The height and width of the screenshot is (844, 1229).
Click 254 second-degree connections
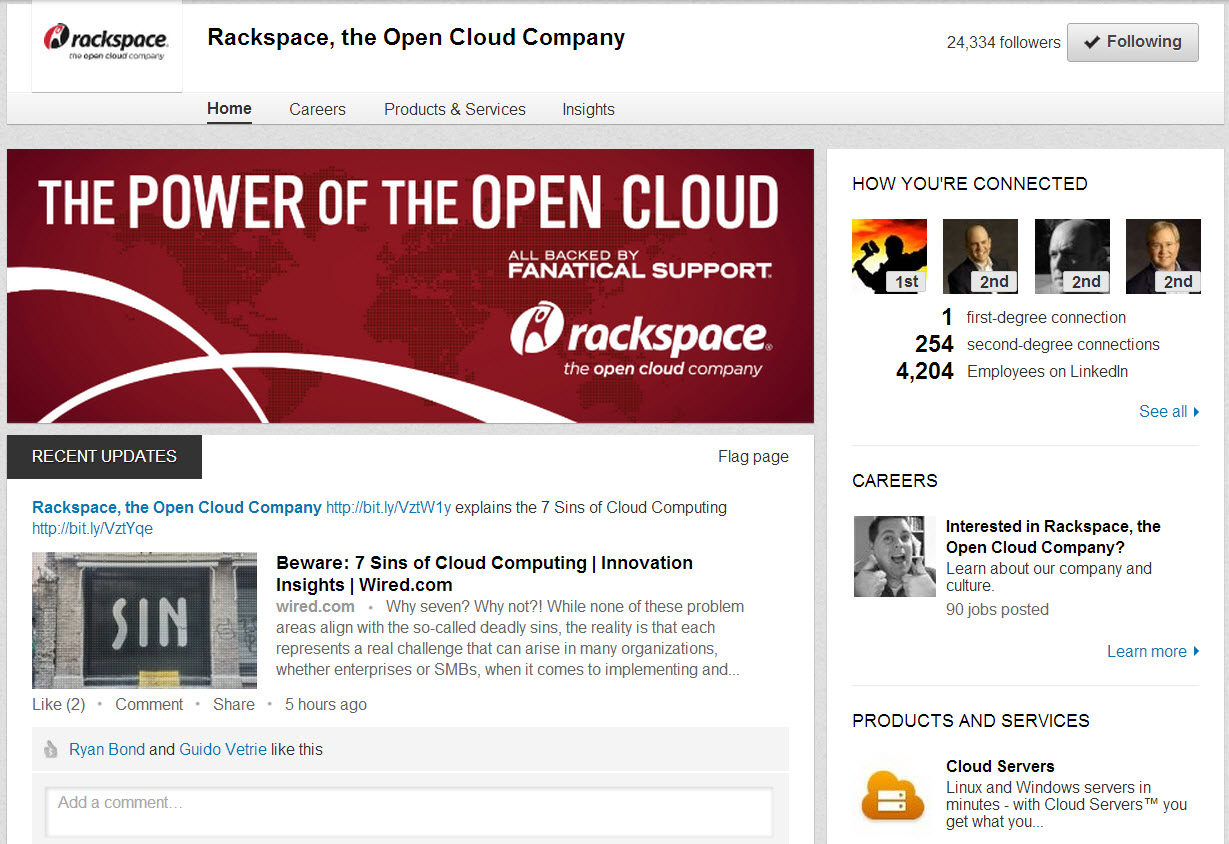1037,344
